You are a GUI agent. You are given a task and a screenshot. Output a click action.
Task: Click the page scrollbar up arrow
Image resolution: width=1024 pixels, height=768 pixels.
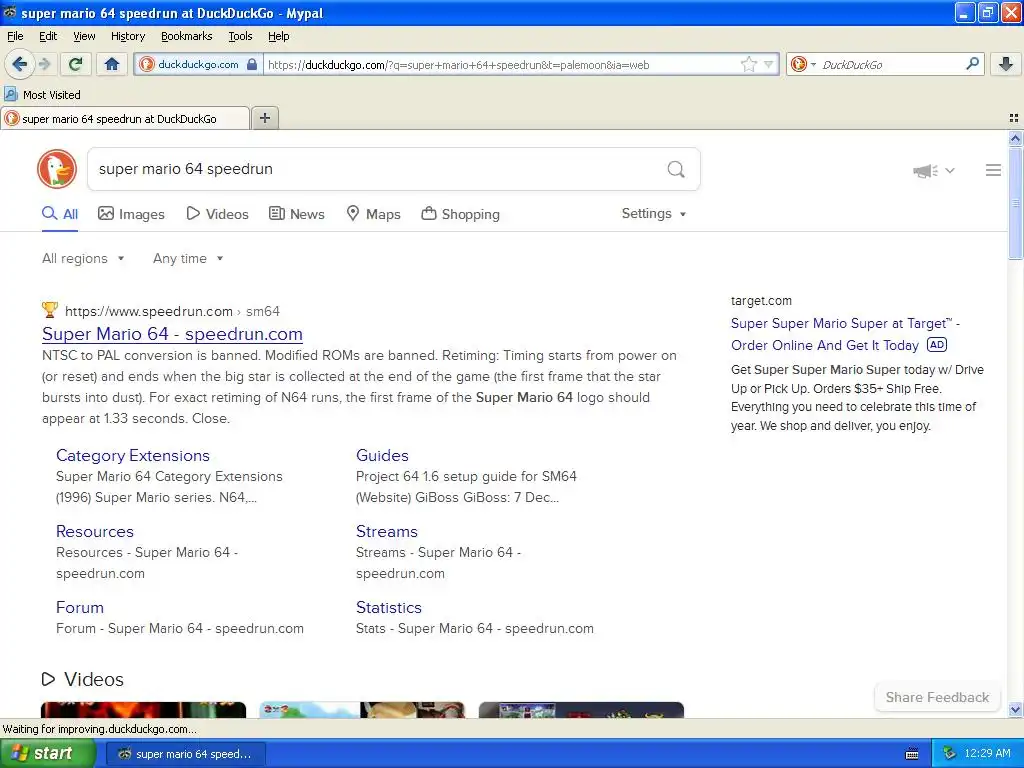click(1015, 138)
